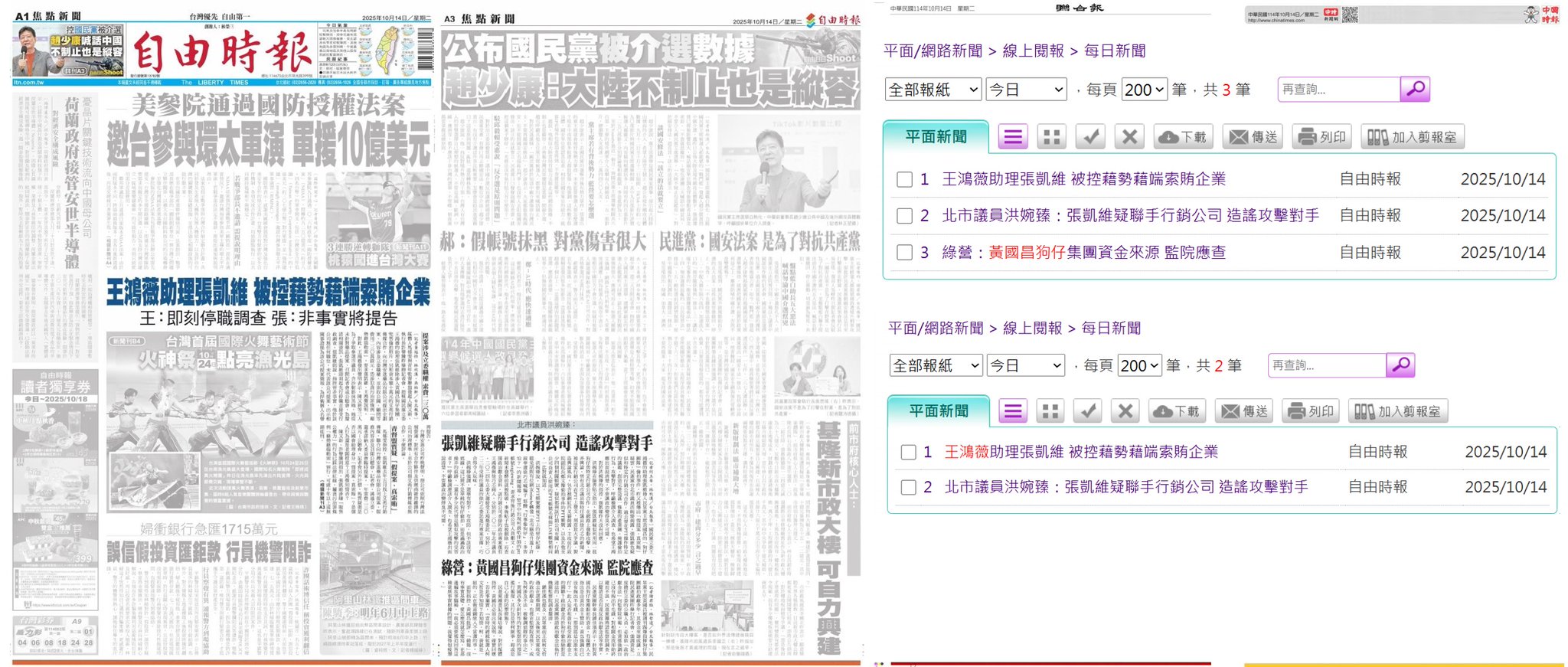Click select-all checkmark icon in 2-result panel

click(x=1087, y=411)
